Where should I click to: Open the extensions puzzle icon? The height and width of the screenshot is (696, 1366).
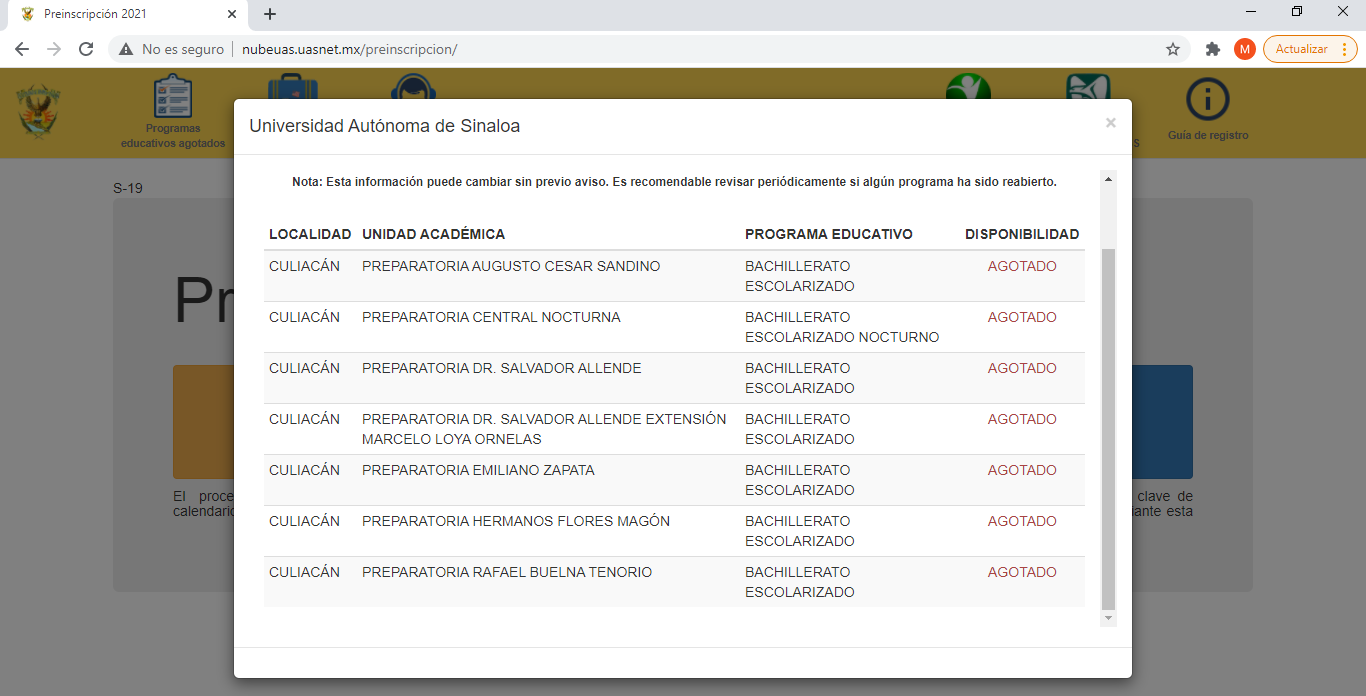pyautogui.click(x=1213, y=49)
